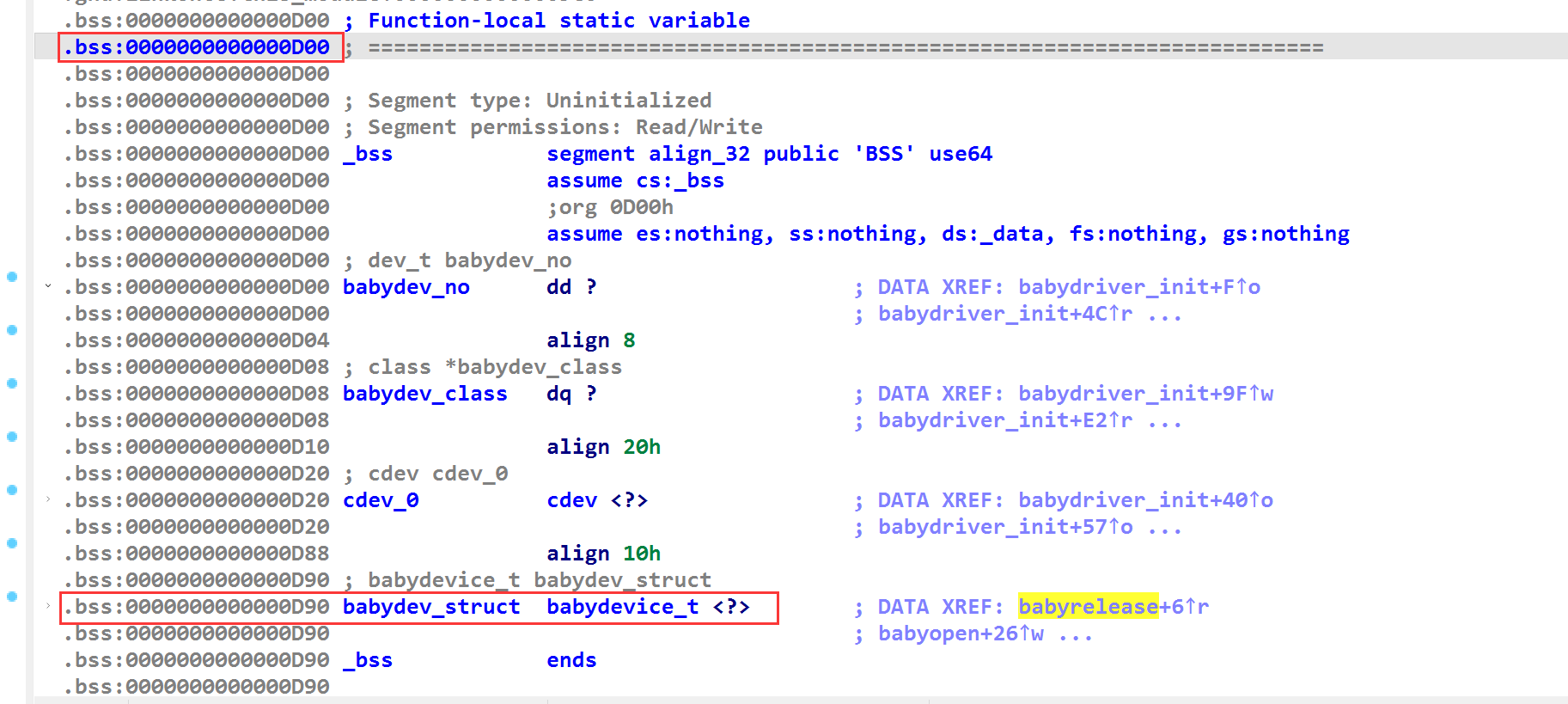
Task: Follow xref babydriver_init+F↑o
Action: [x=1139, y=287]
